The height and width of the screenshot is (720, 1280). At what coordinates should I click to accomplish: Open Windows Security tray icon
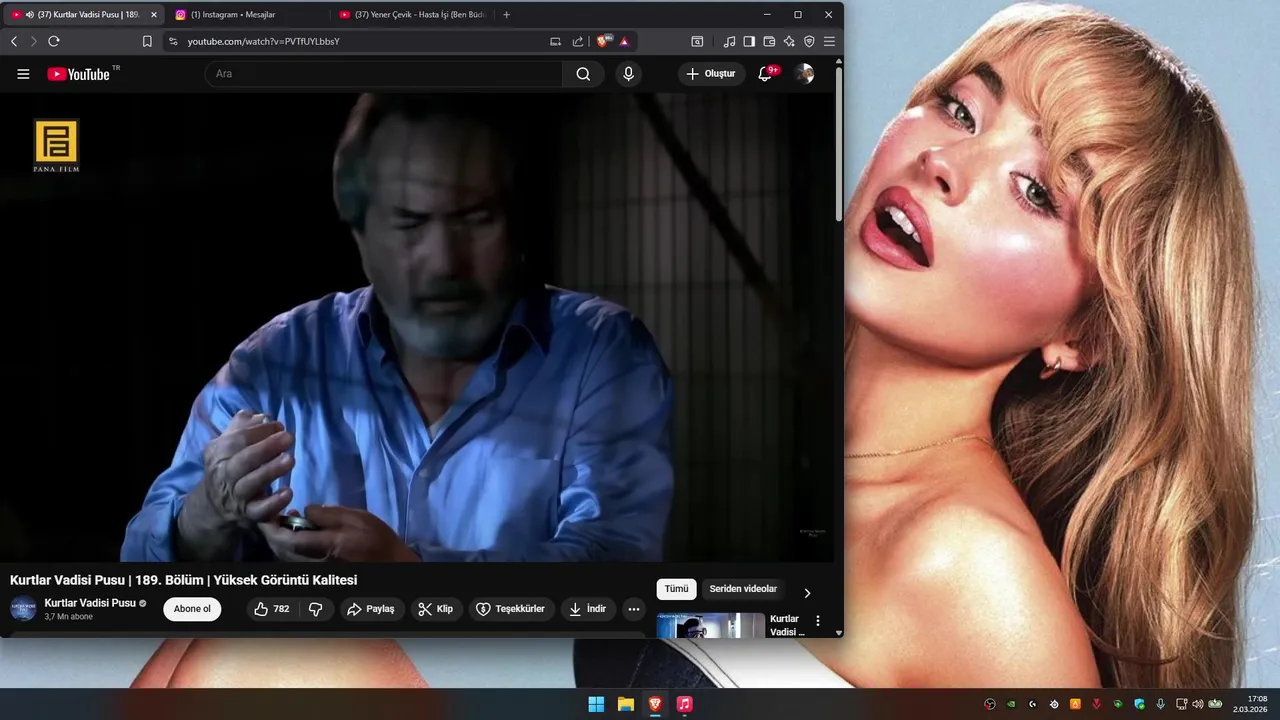(1139, 704)
